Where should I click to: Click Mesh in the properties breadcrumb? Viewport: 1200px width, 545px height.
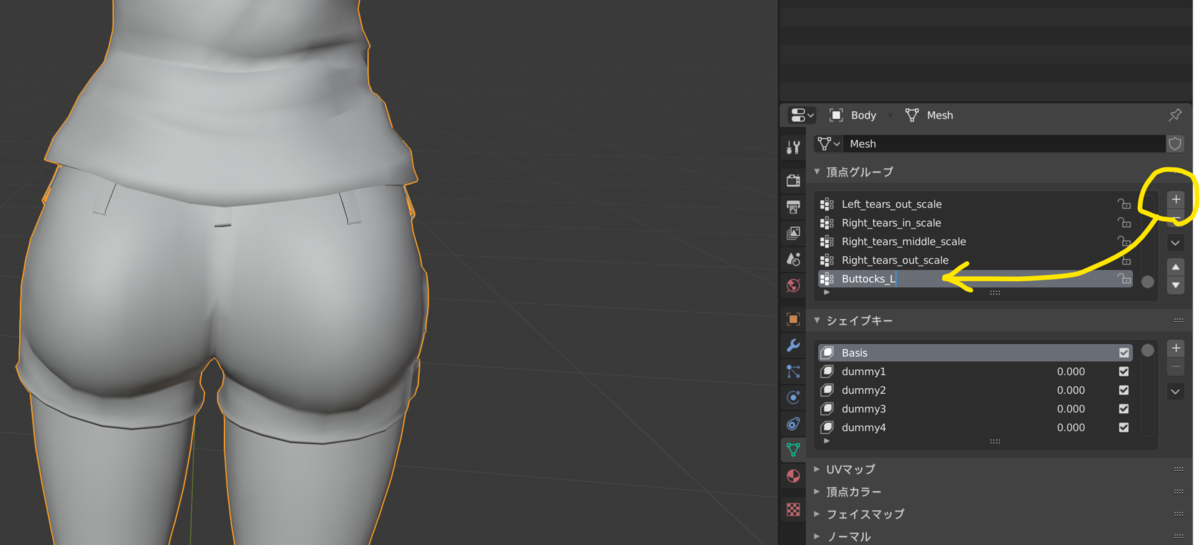tap(940, 115)
